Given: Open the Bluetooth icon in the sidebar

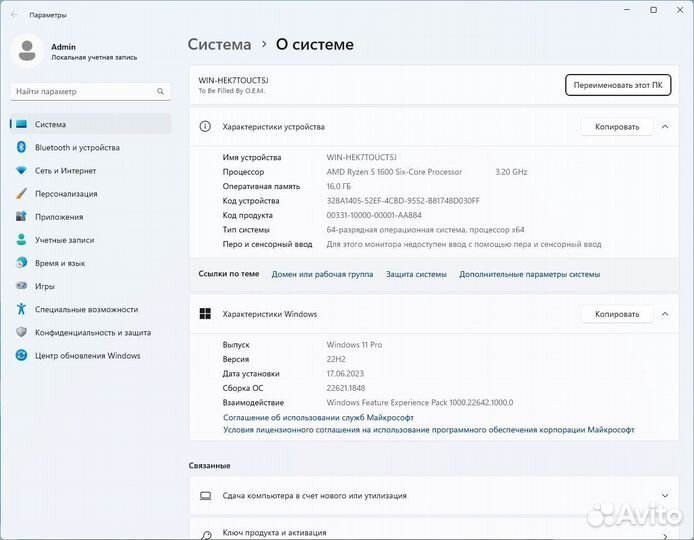Looking at the screenshot, I should [x=21, y=147].
